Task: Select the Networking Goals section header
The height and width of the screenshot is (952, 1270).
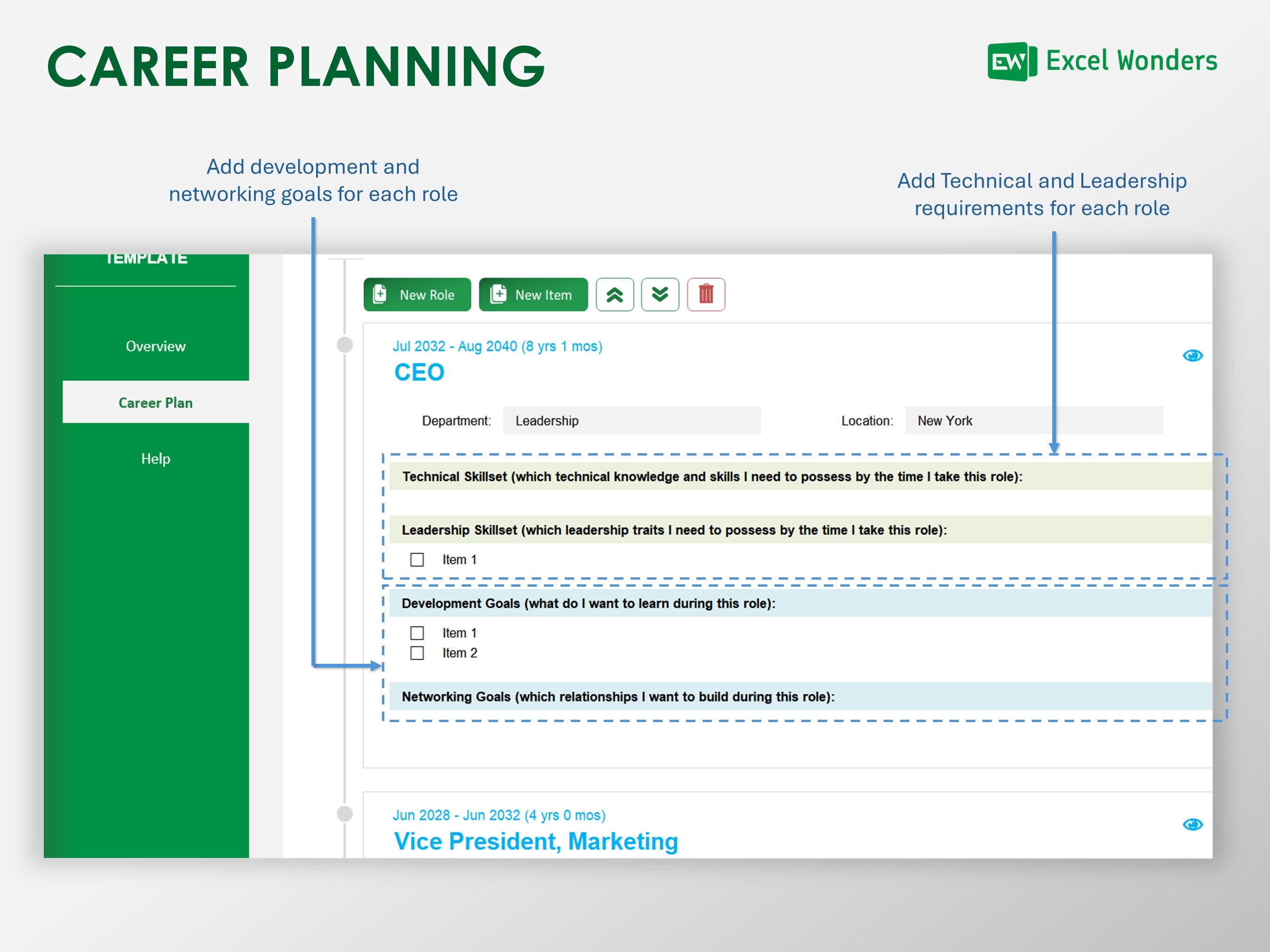Action: point(801,697)
